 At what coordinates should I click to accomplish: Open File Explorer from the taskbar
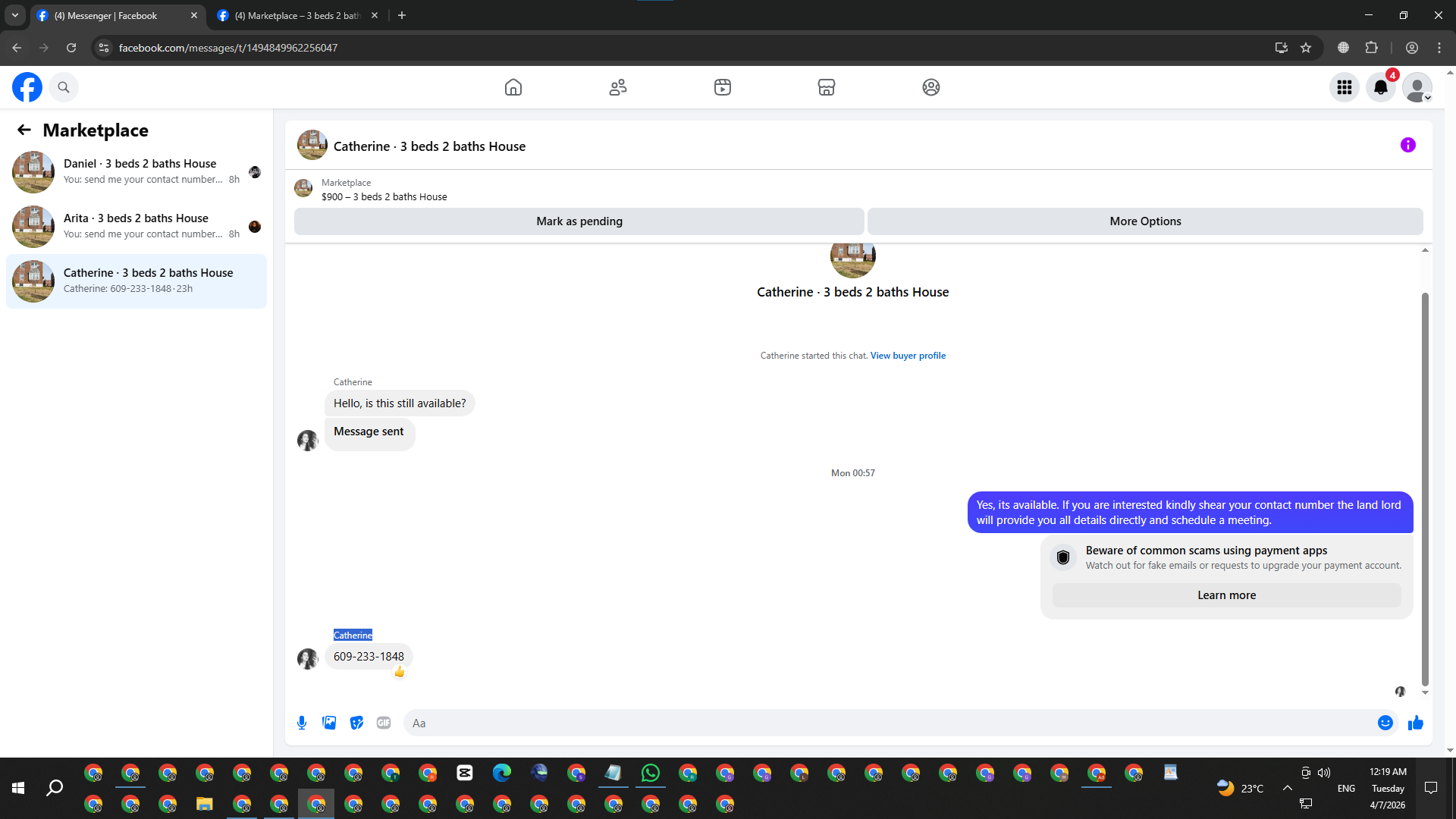coord(205,804)
